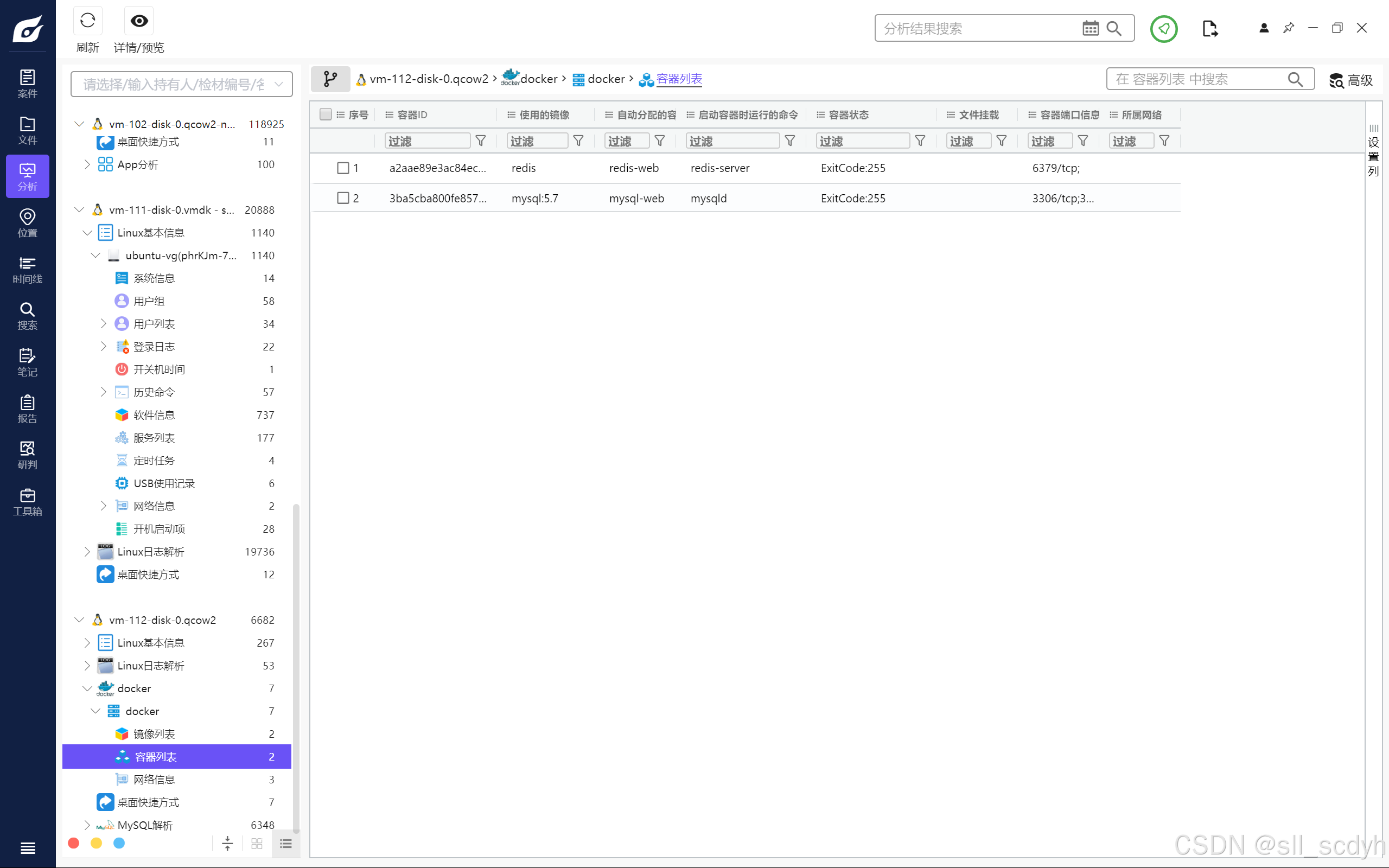
Task: Check the checkbox for row 1 redis
Action: coord(343,168)
